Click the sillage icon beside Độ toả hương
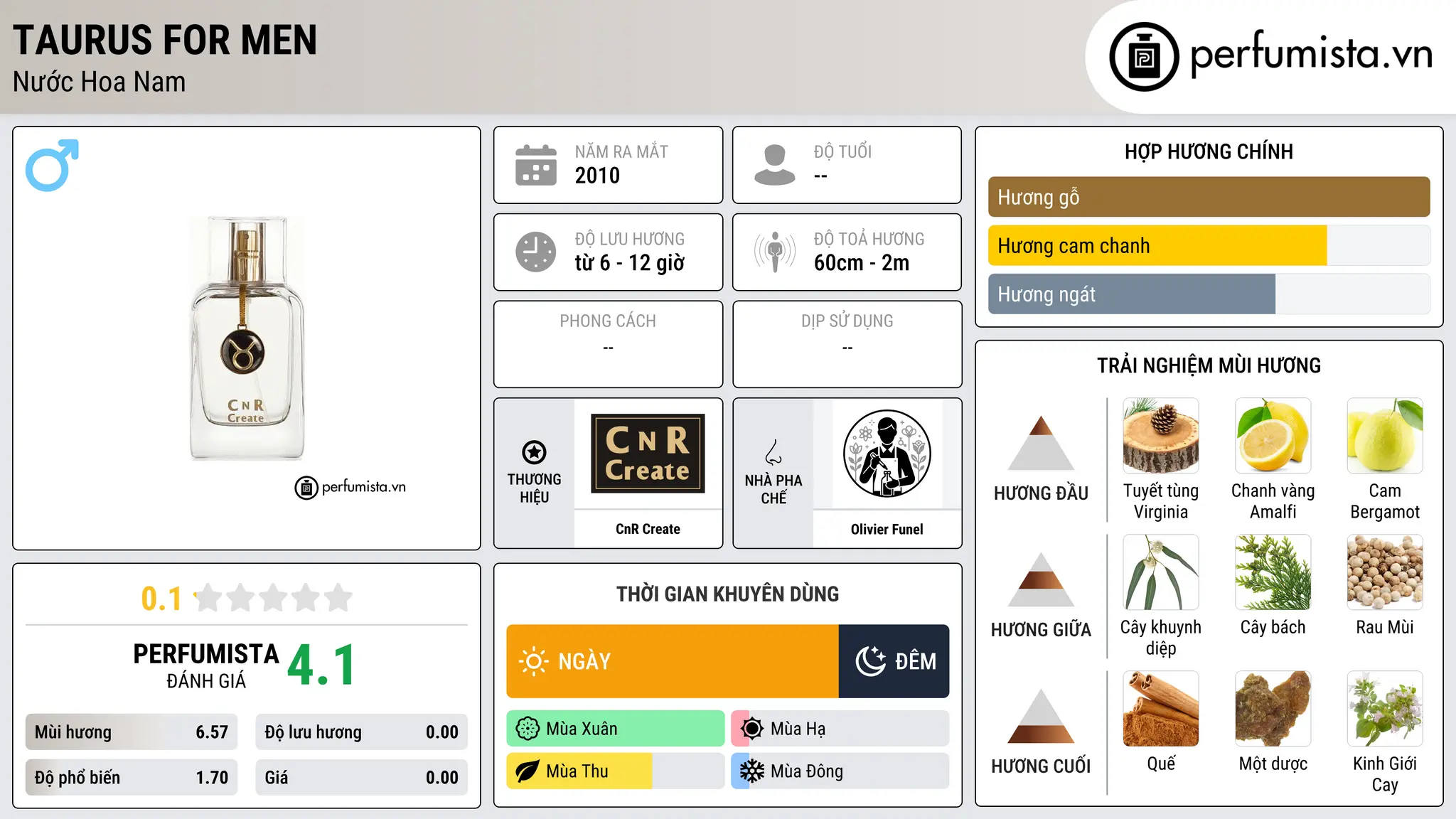 [775, 252]
